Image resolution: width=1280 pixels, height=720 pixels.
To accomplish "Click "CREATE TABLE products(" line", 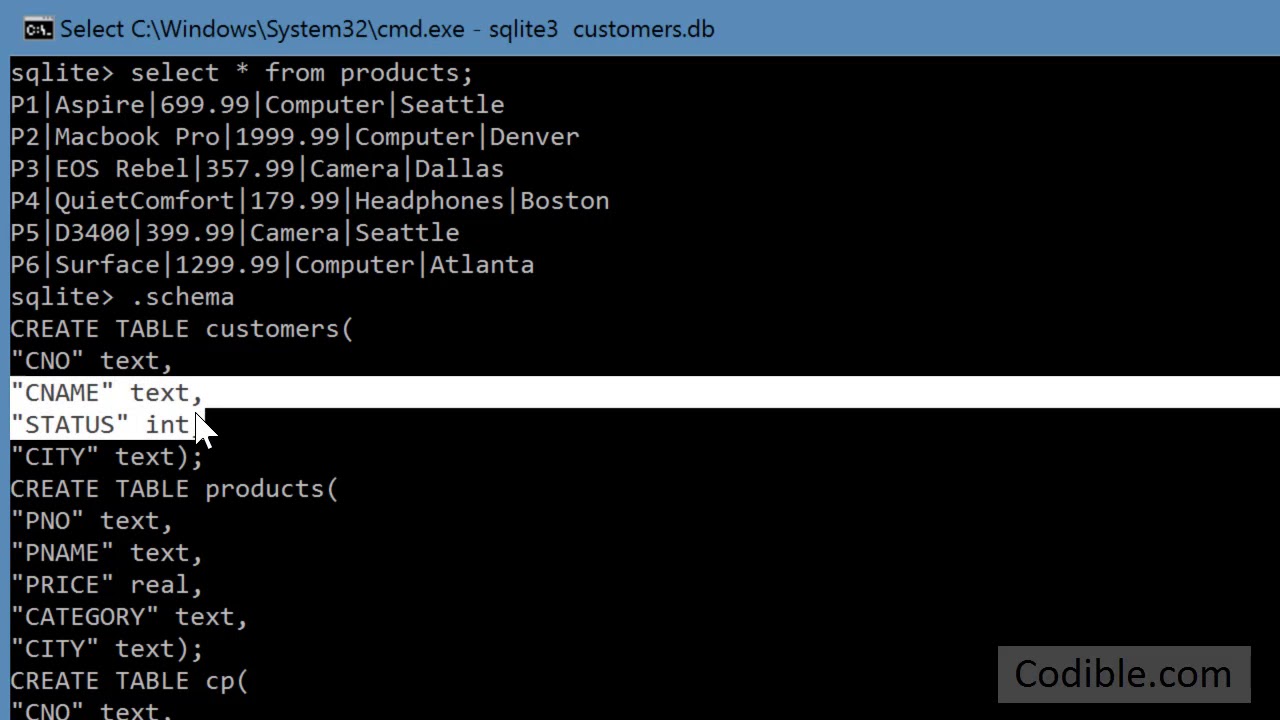I will 175,489.
